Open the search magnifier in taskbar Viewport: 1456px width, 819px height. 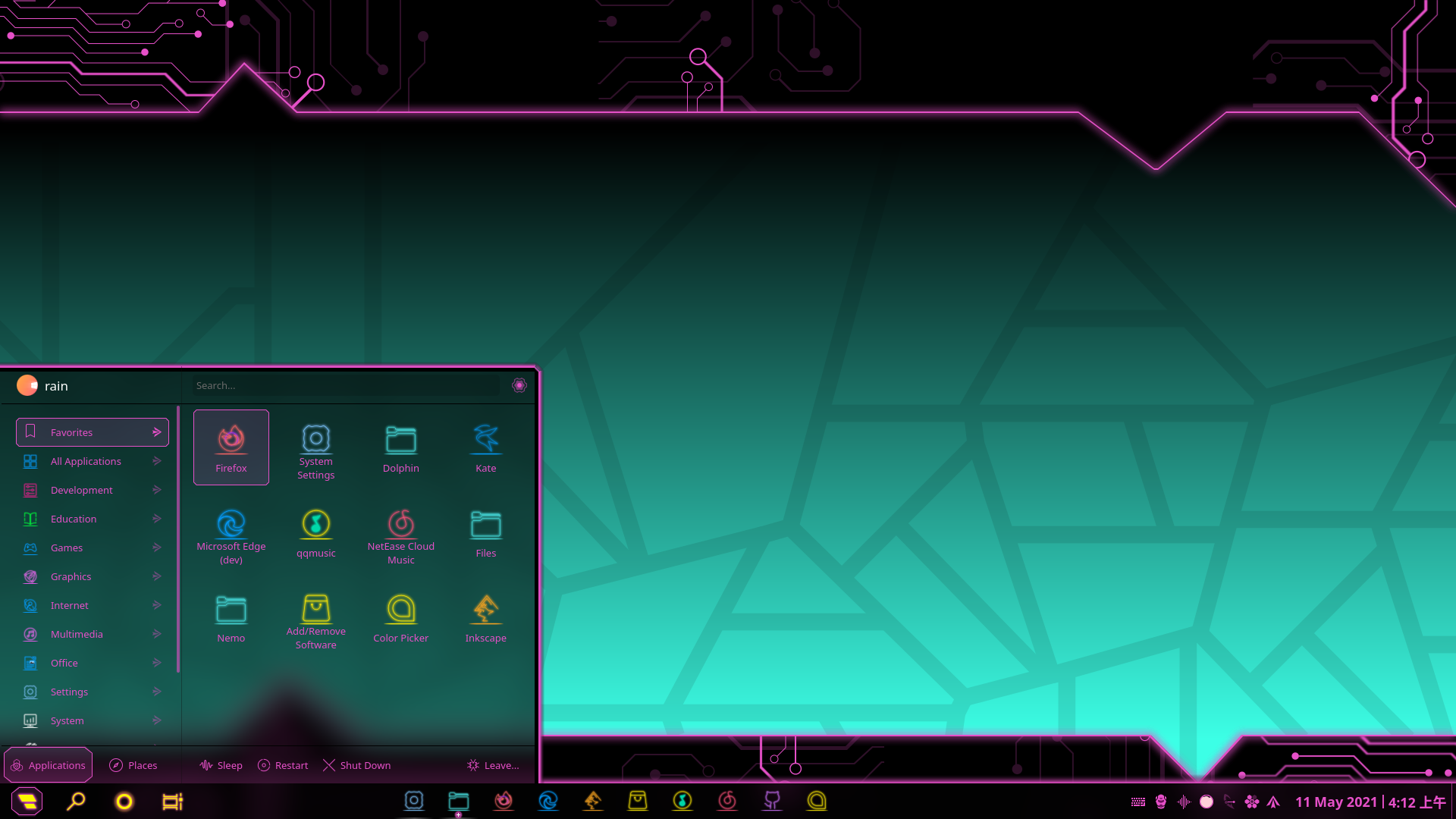[x=77, y=802]
